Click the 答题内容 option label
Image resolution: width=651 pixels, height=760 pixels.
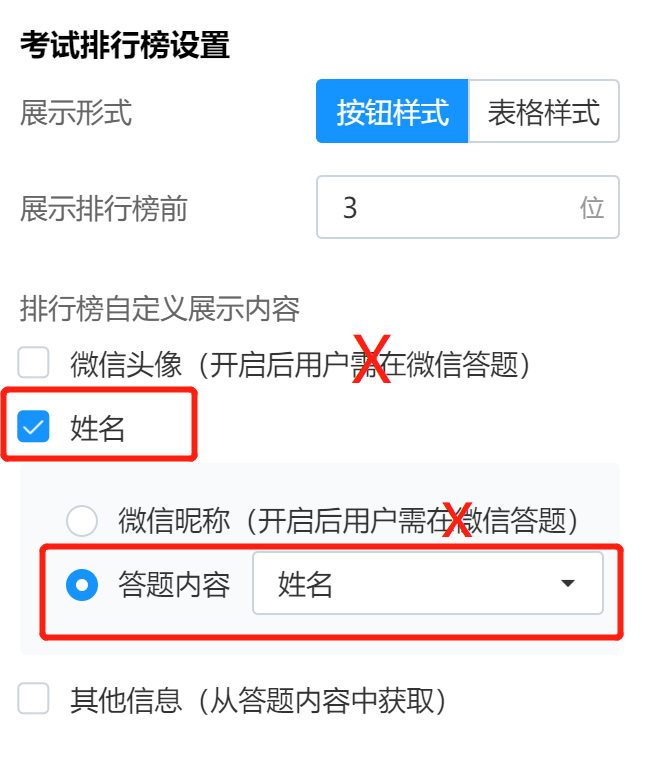tap(174, 584)
